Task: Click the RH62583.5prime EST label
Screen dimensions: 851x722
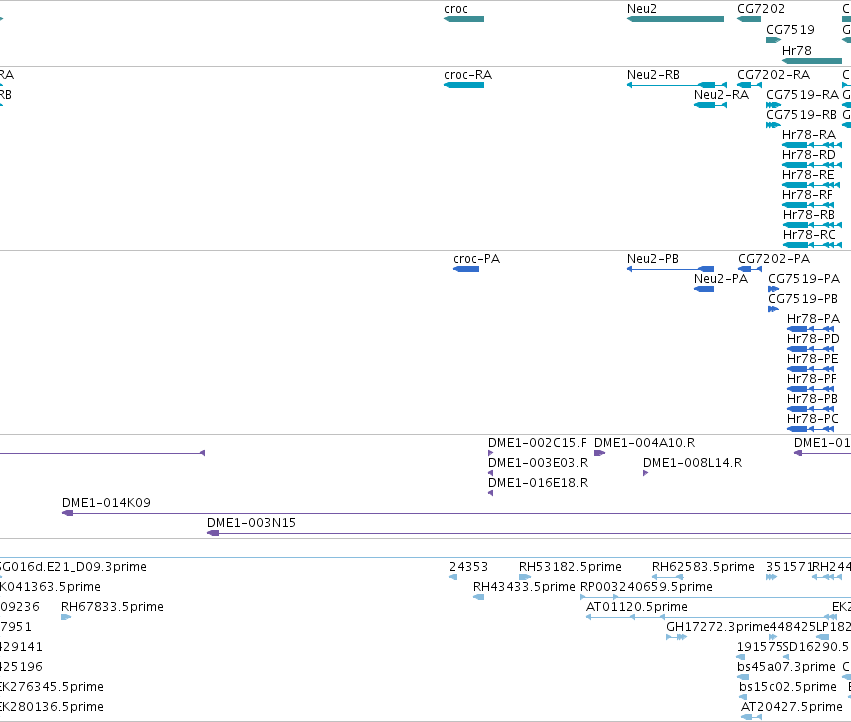Action: [x=703, y=567]
